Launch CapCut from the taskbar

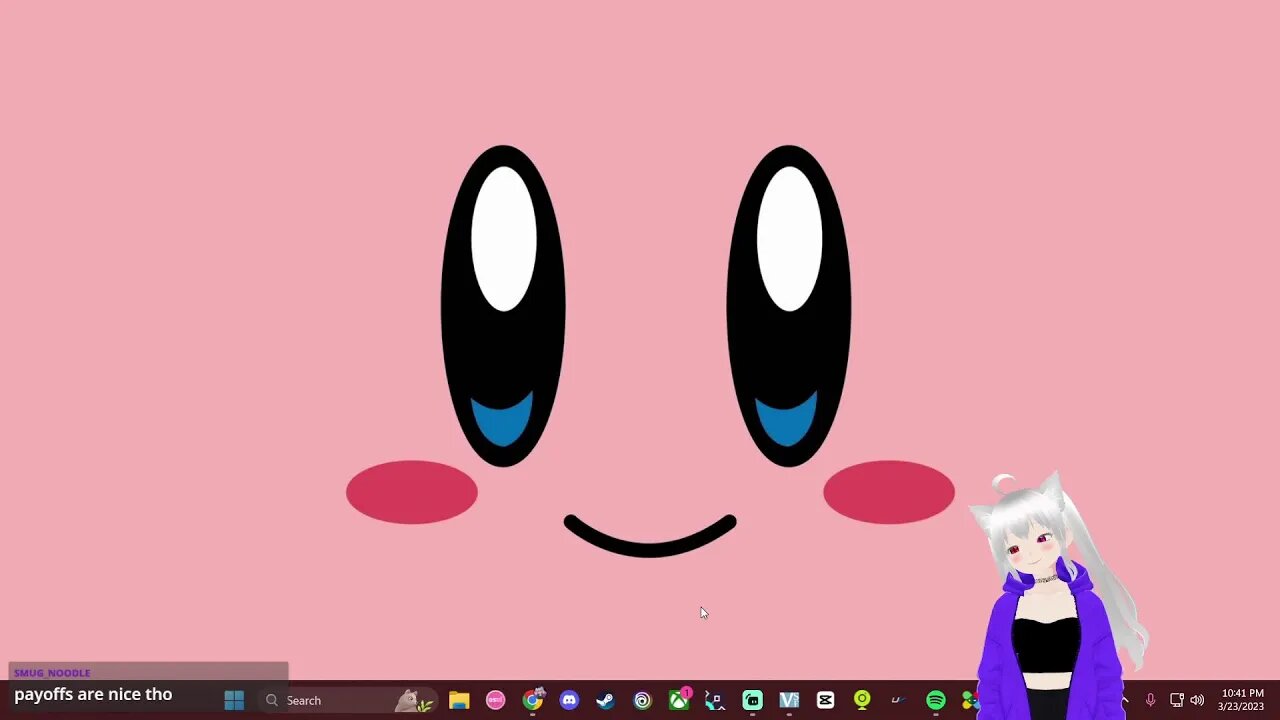825,701
